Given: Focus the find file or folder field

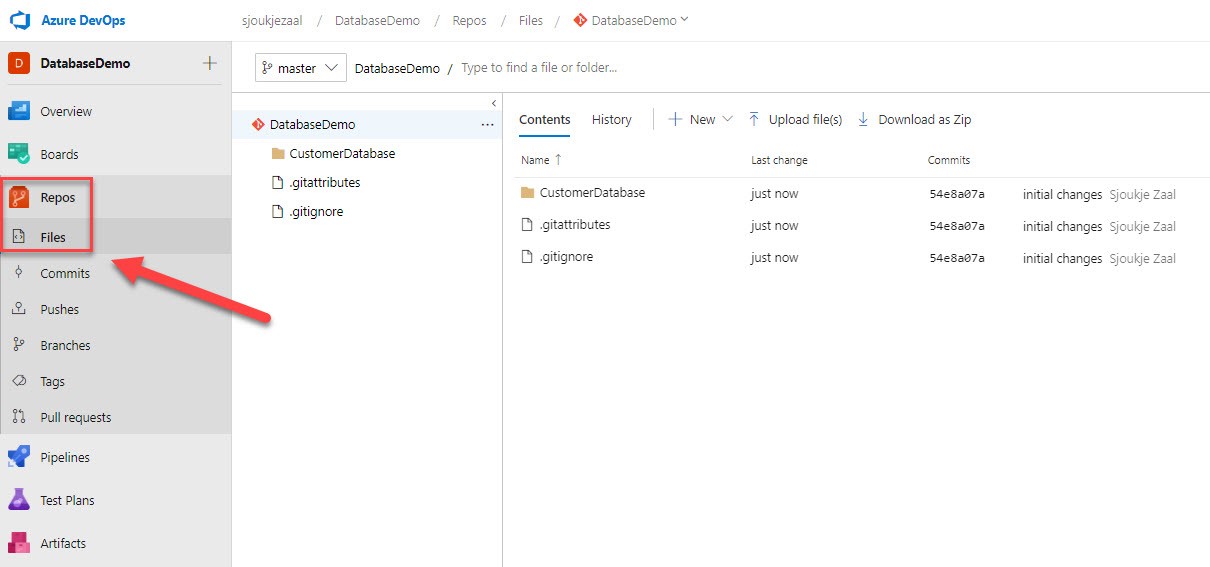Looking at the screenshot, I should (540, 68).
